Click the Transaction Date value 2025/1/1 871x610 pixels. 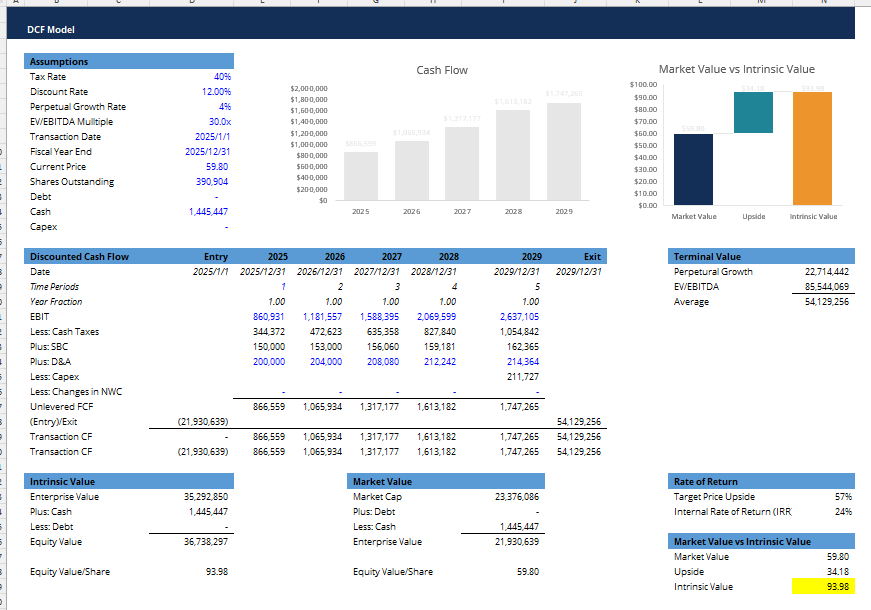[x=212, y=137]
